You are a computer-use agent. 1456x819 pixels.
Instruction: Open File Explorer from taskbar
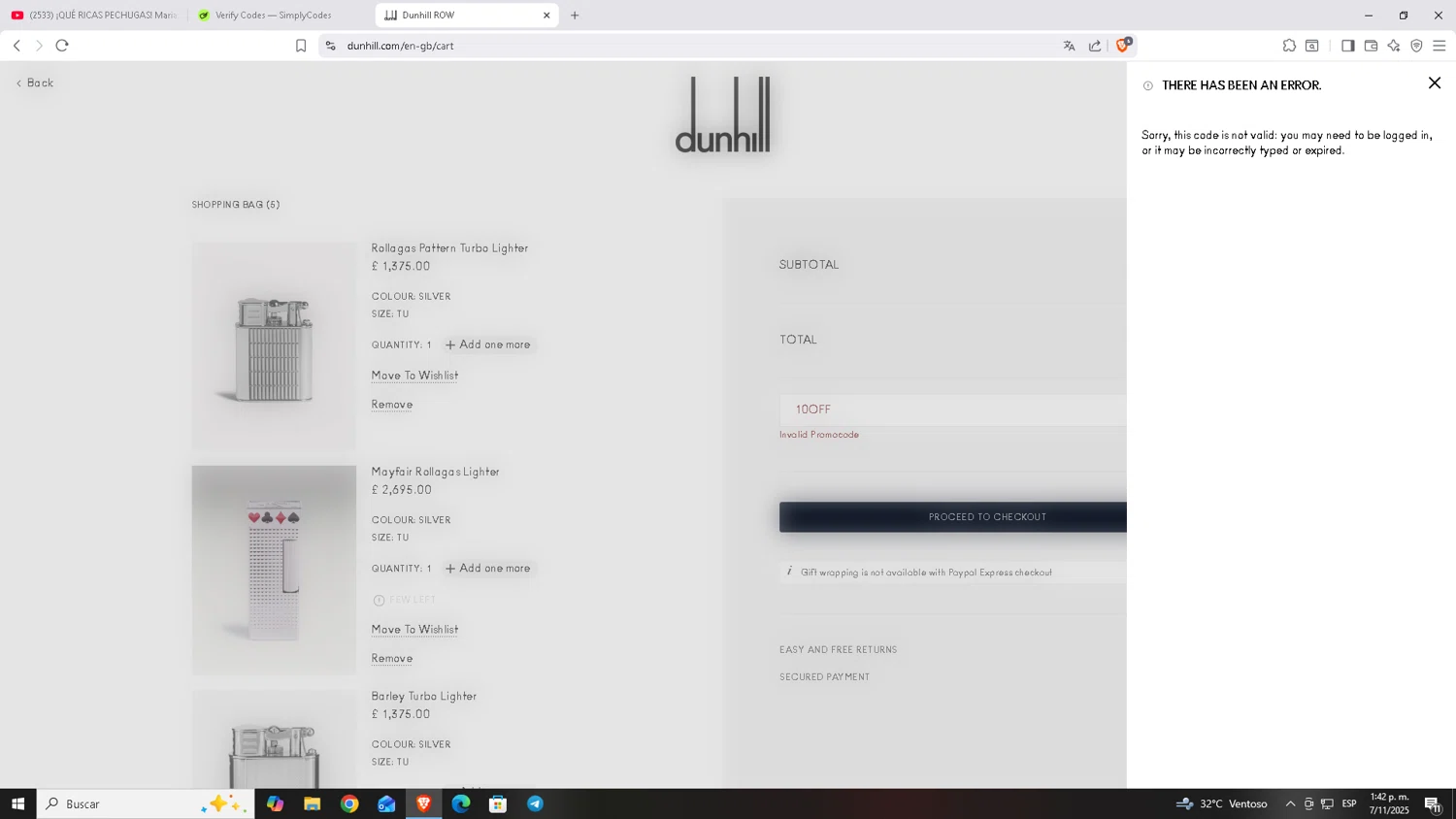pyautogui.click(x=312, y=803)
